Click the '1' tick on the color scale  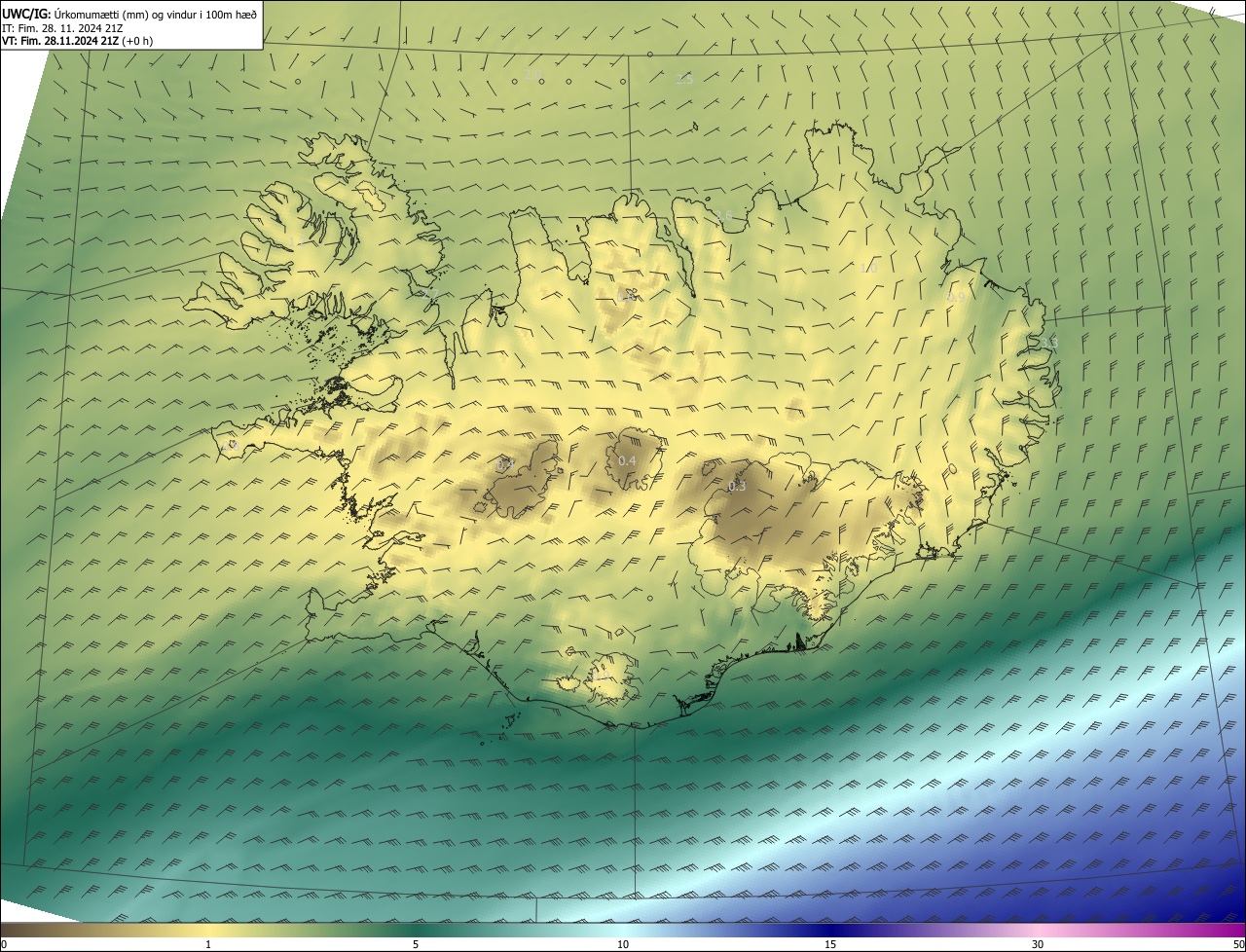point(208,944)
